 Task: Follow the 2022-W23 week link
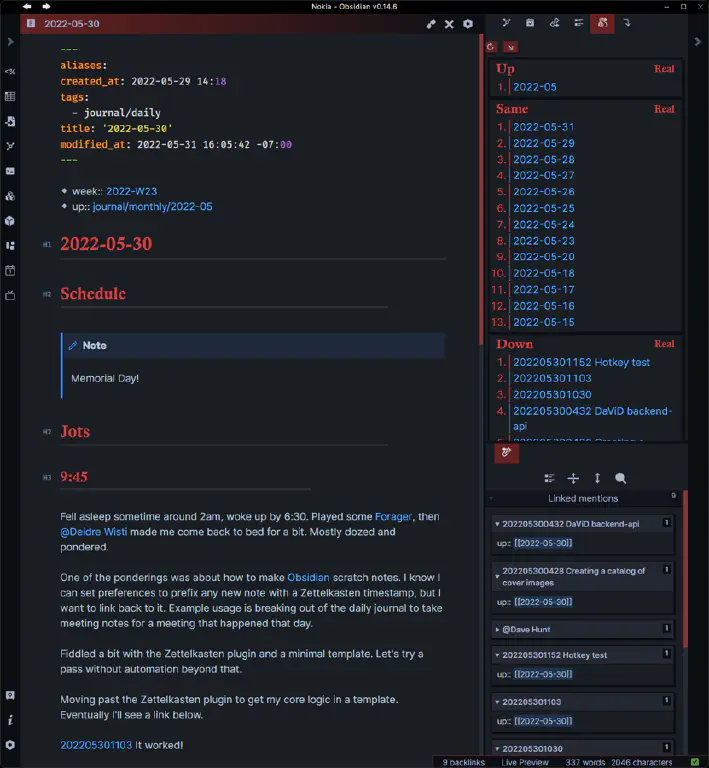point(132,191)
